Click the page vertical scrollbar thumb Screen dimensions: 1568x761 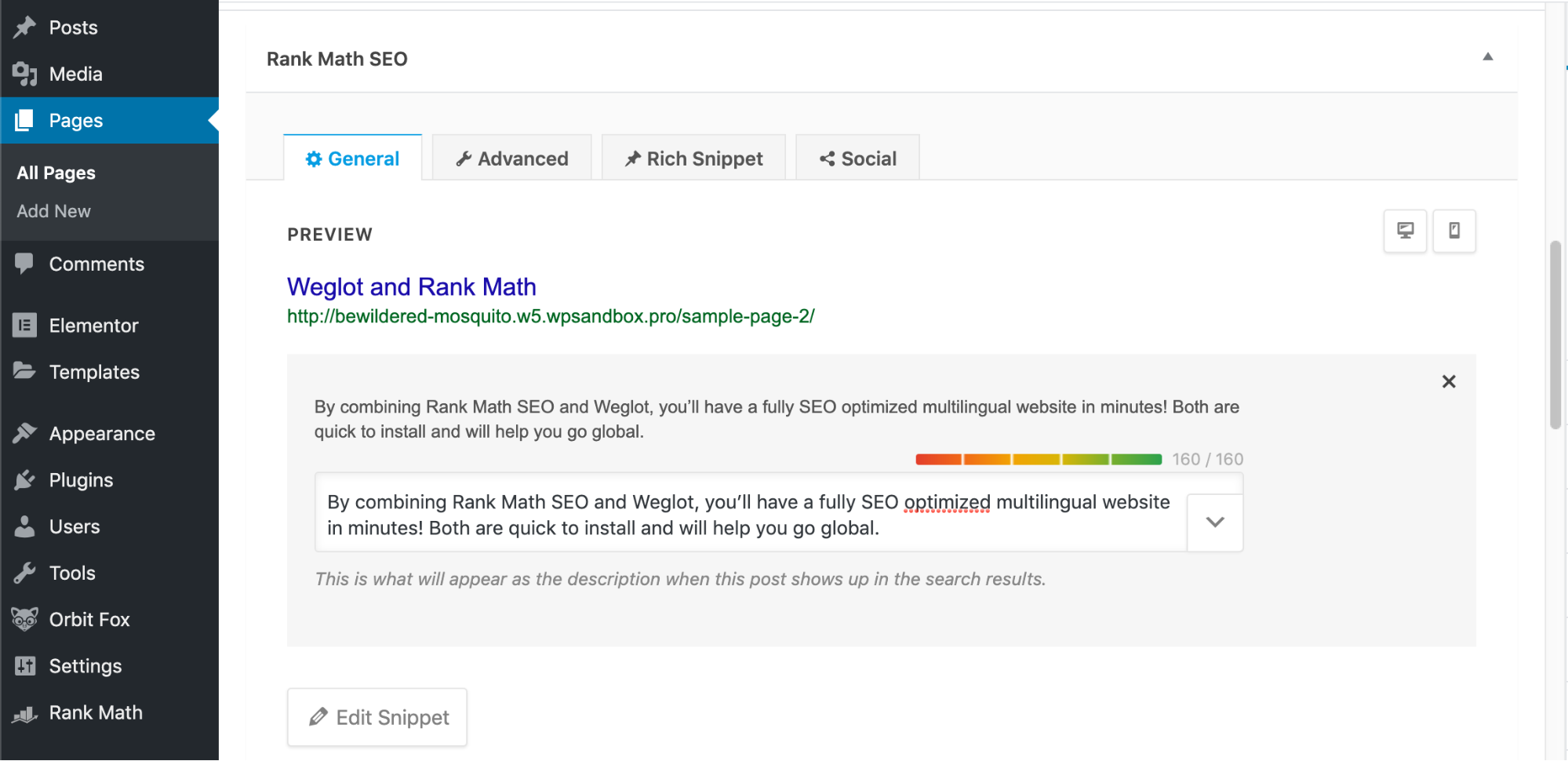(1556, 335)
